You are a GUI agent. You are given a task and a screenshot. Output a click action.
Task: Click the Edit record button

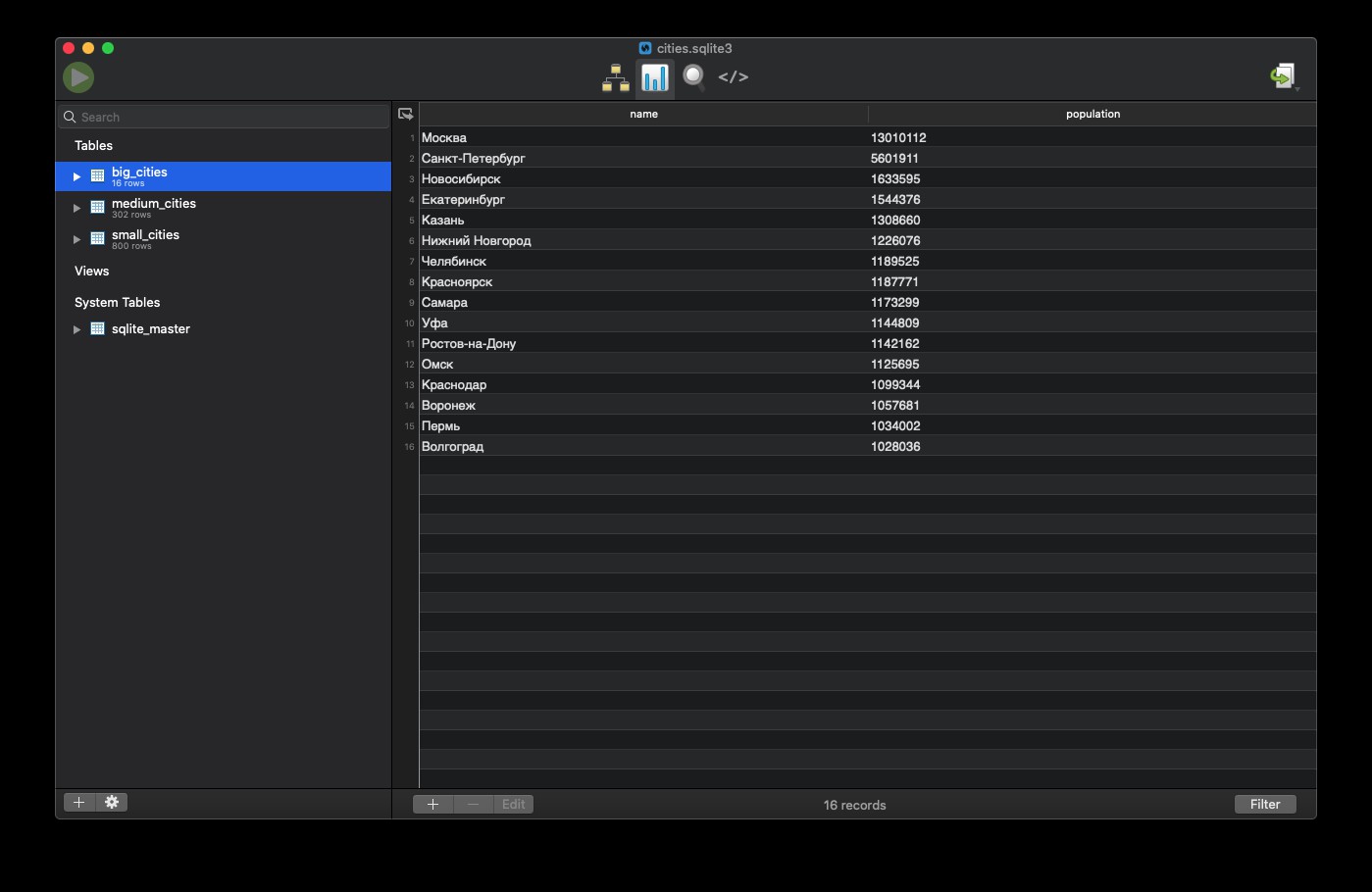point(514,804)
